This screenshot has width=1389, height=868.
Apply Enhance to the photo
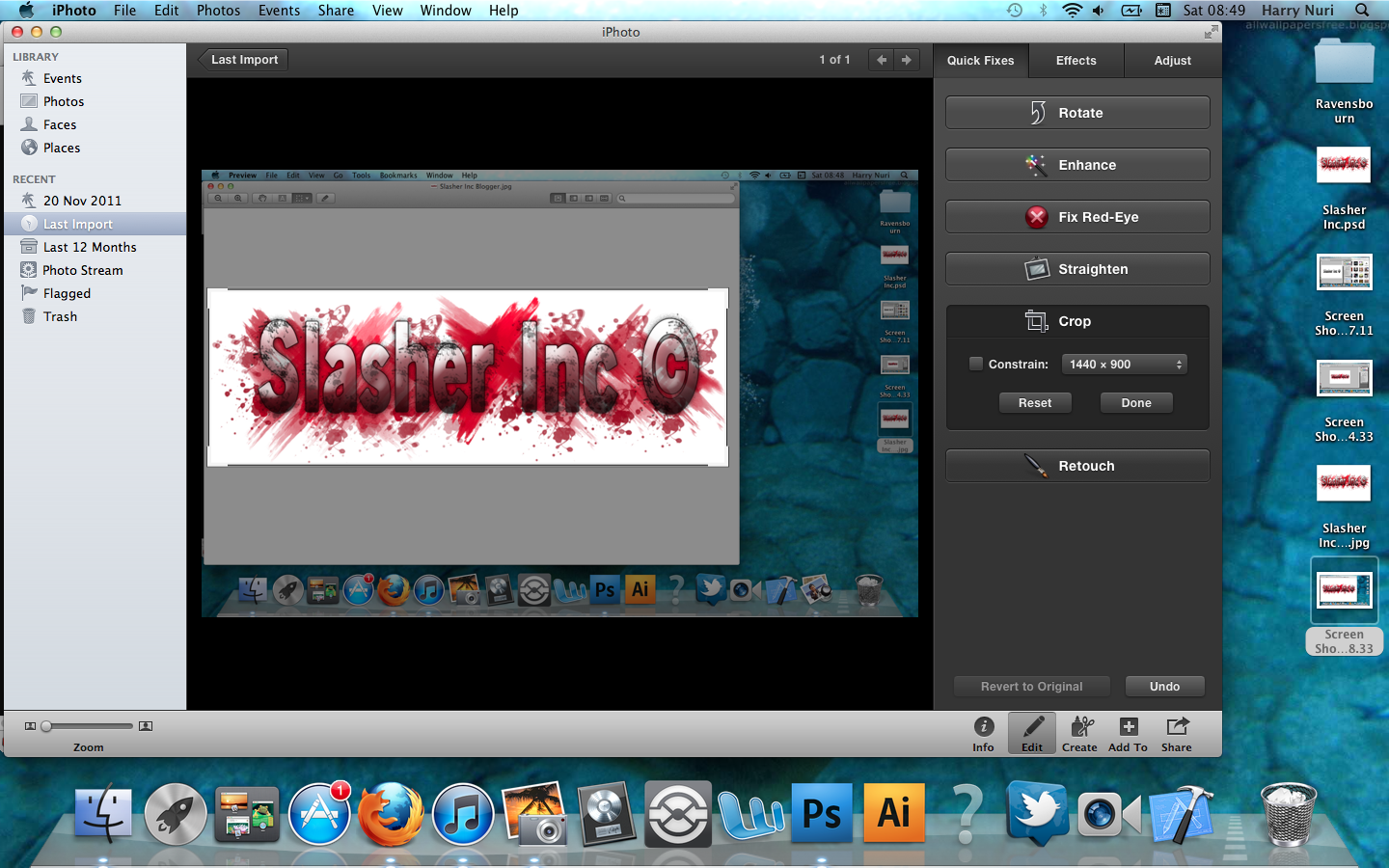(1076, 164)
